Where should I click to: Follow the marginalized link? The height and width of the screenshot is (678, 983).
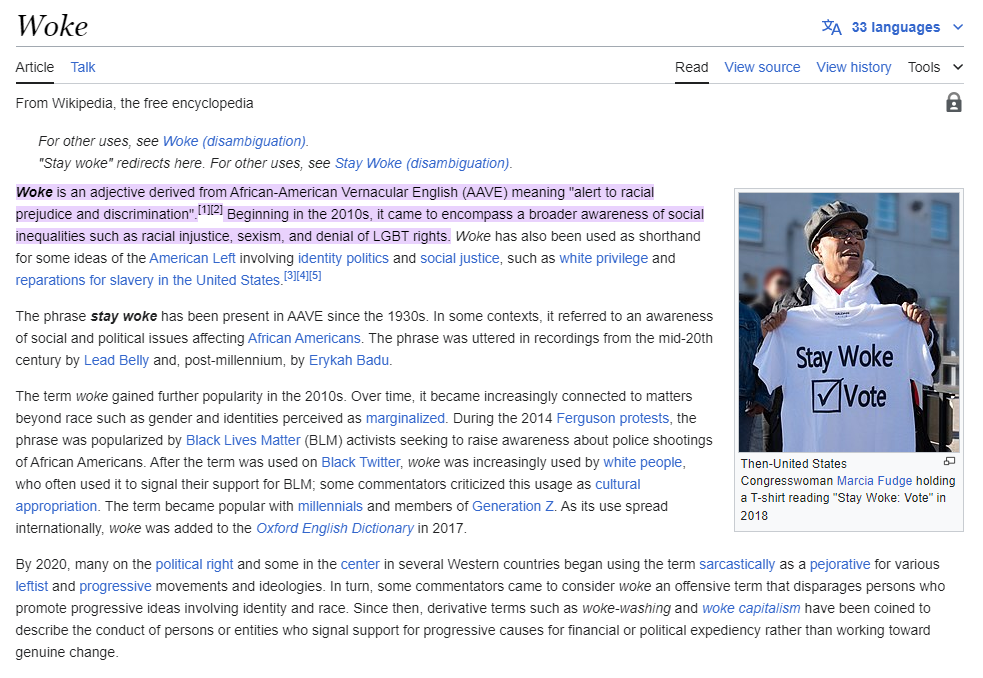pyautogui.click(x=405, y=418)
